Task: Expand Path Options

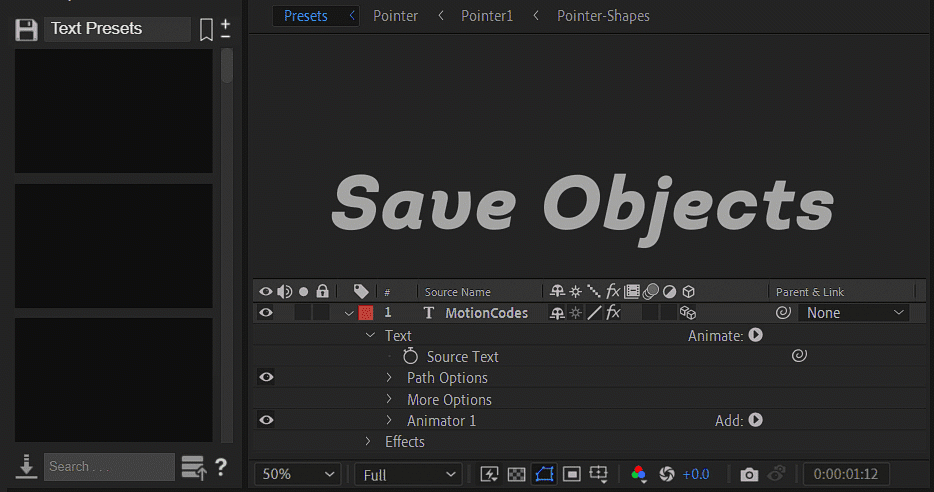Action: click(389, 378)
